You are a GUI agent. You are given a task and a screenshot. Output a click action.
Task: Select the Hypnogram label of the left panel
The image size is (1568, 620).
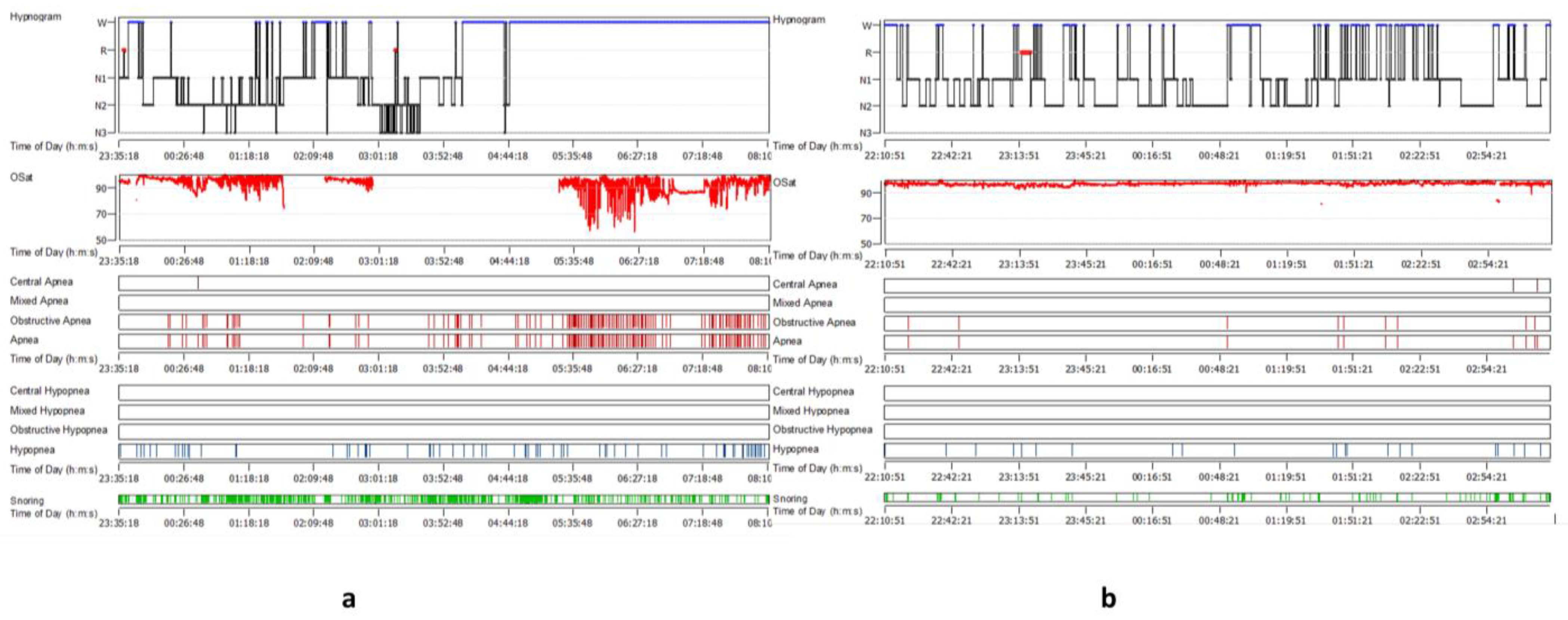pyautogui.click(x=35, y=16)
